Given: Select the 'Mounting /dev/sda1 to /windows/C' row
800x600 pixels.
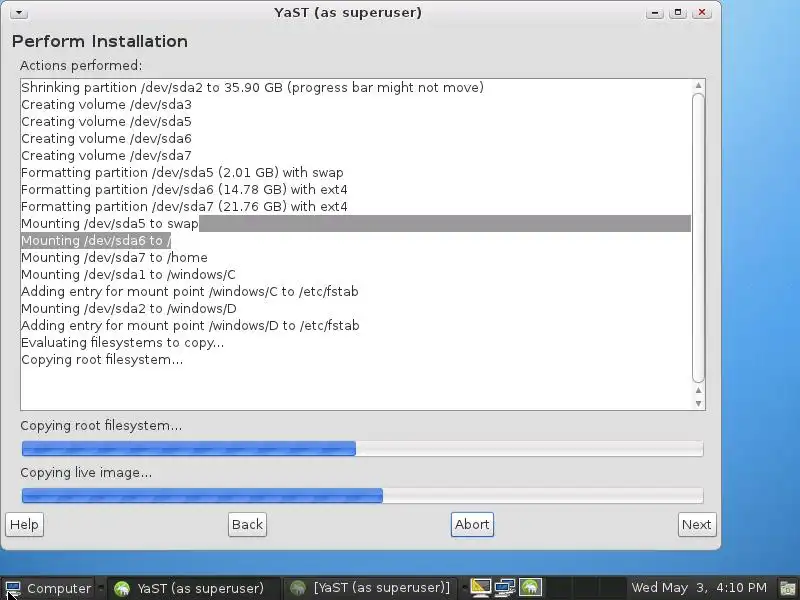Looking at the screenshot, I should coord(356,274).
